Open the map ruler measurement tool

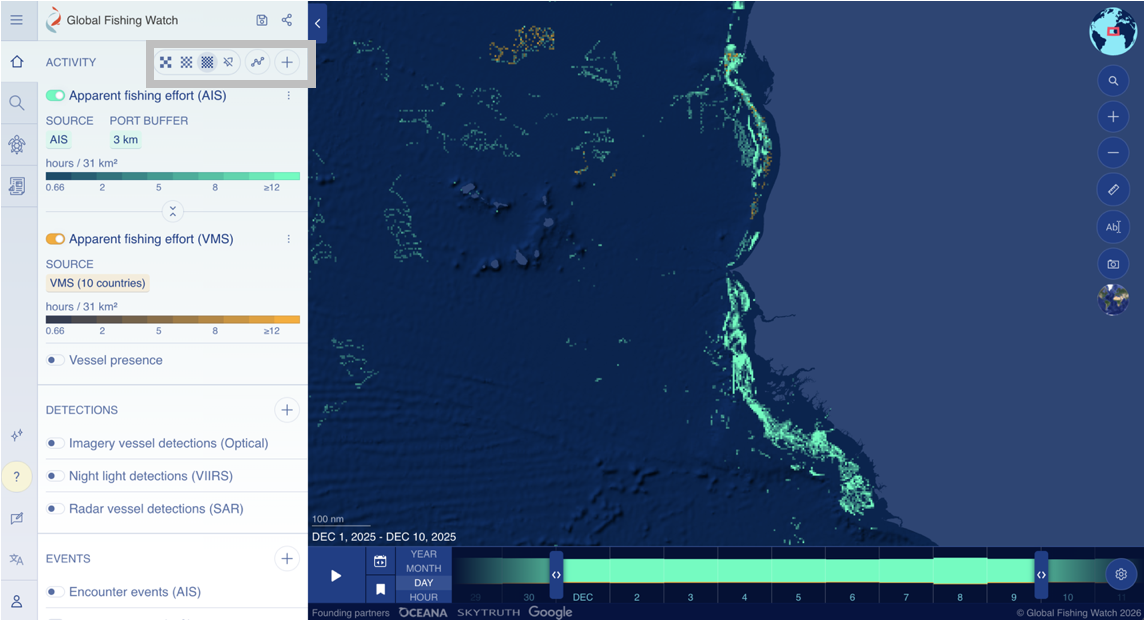click(x=1113, y=189)
